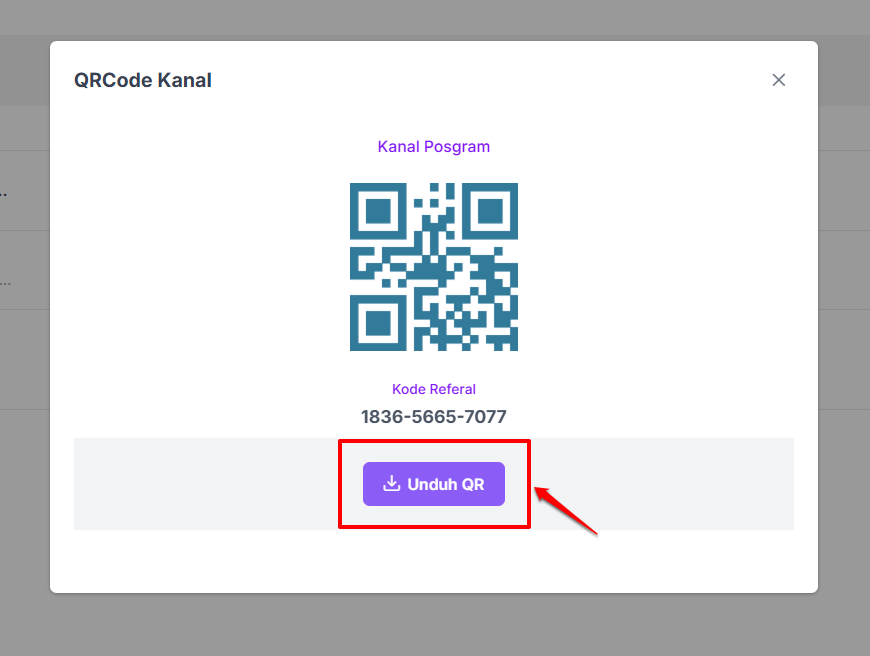This screenshot has width=870, height=656.
Task: Close the QRCode Kanal dialog
Action: pos(778,80)
